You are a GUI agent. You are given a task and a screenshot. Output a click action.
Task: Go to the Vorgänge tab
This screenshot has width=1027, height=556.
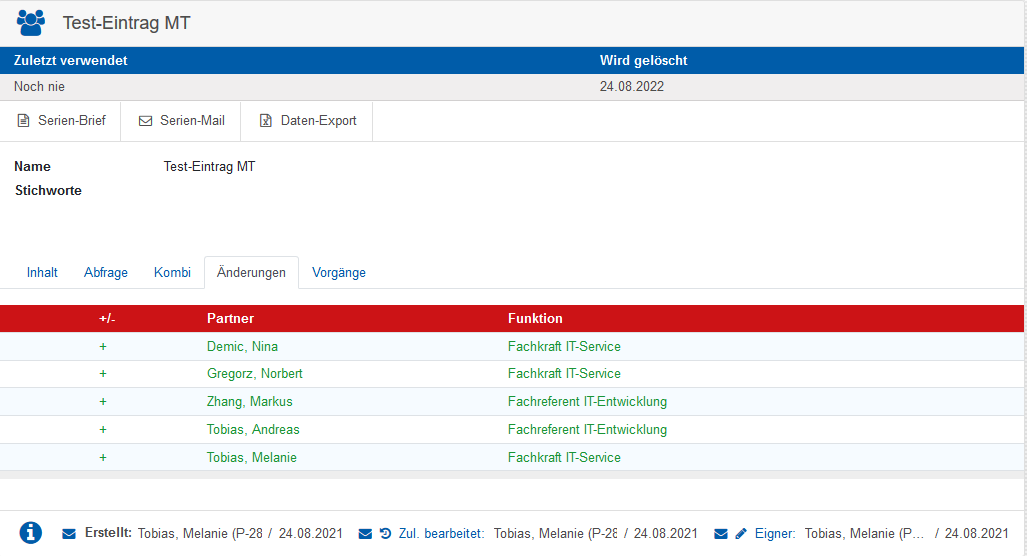[339, 273]
